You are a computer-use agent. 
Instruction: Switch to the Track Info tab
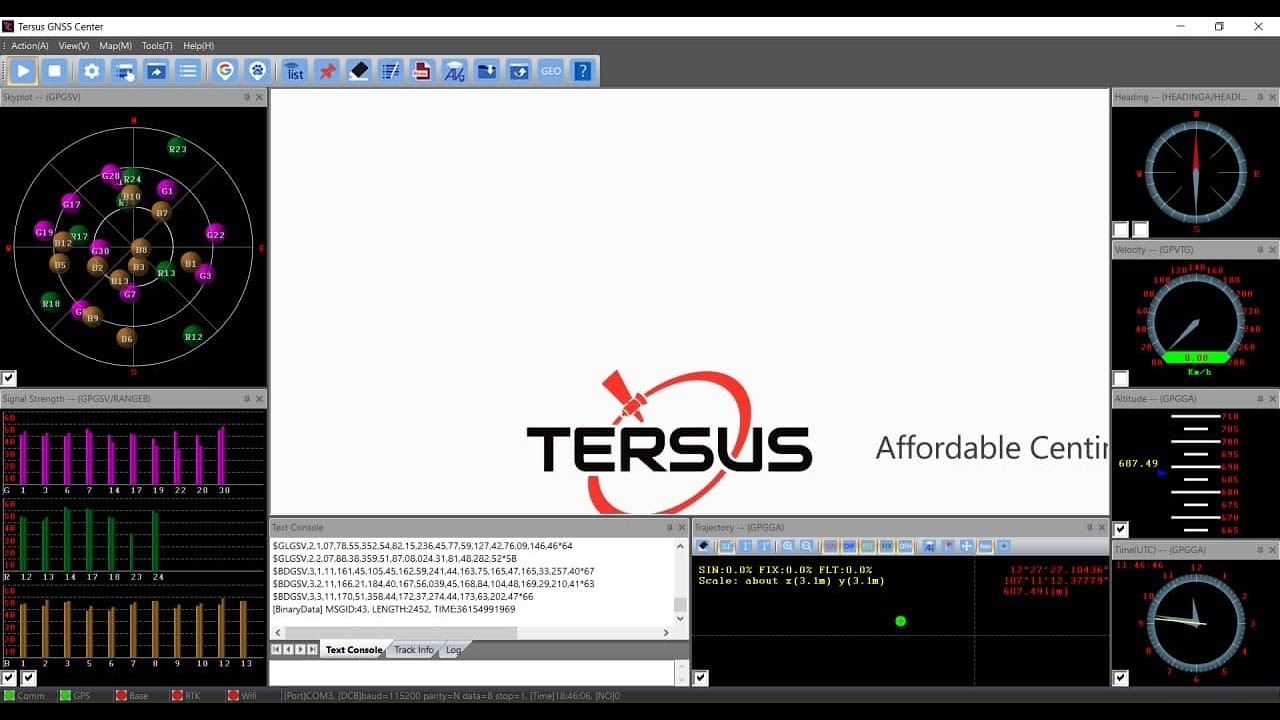coord(414,650)
